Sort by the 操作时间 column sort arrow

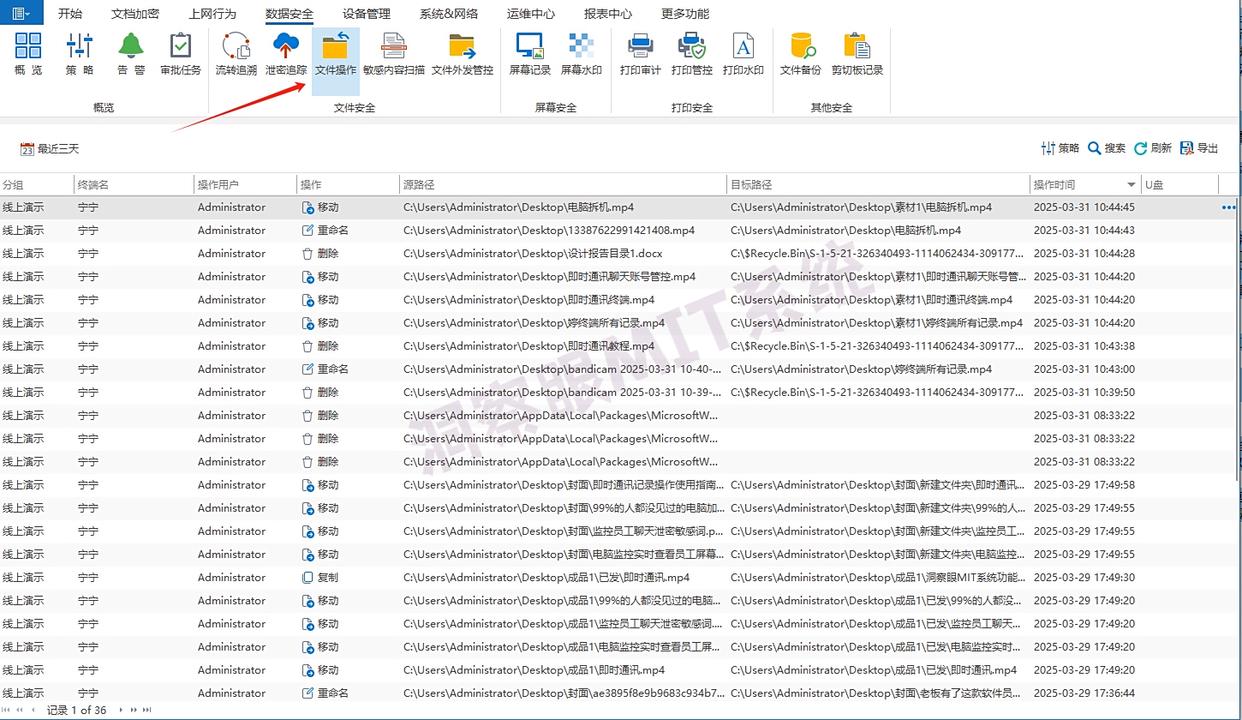click(1131, 185)
